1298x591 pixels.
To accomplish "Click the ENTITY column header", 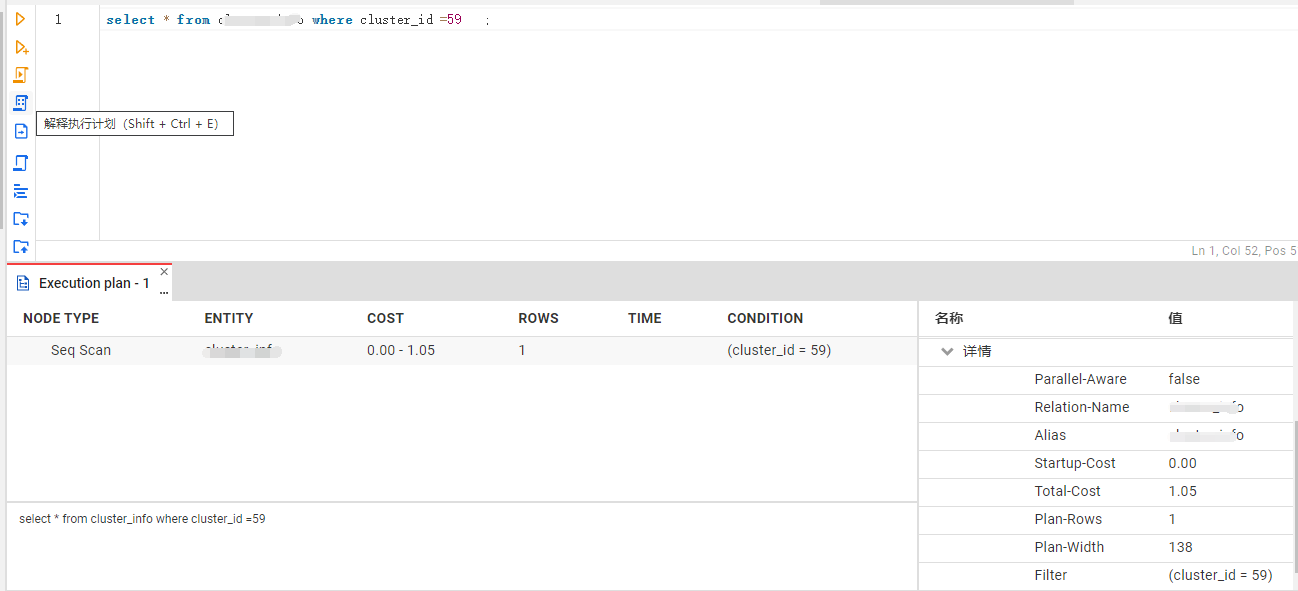I will click(229, 318).
